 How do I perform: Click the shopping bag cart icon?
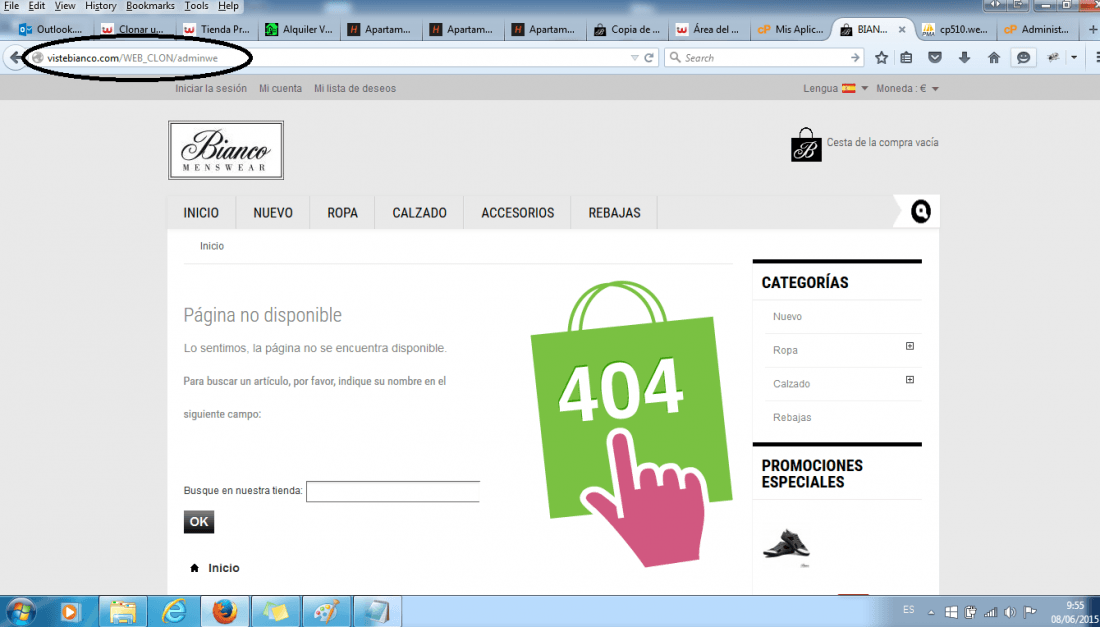point(806,145)
